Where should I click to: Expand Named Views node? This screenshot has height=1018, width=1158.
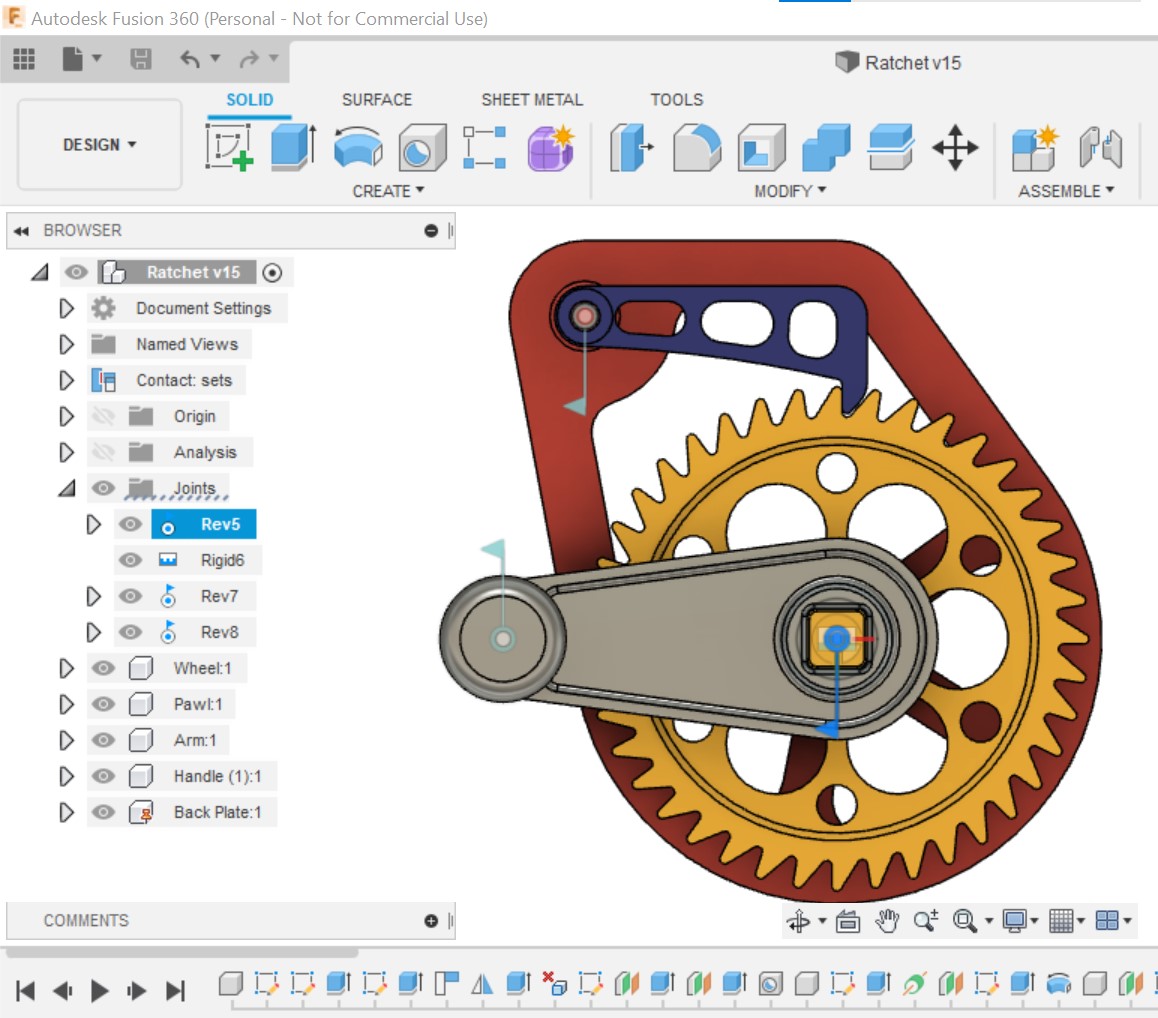[66, 344]
